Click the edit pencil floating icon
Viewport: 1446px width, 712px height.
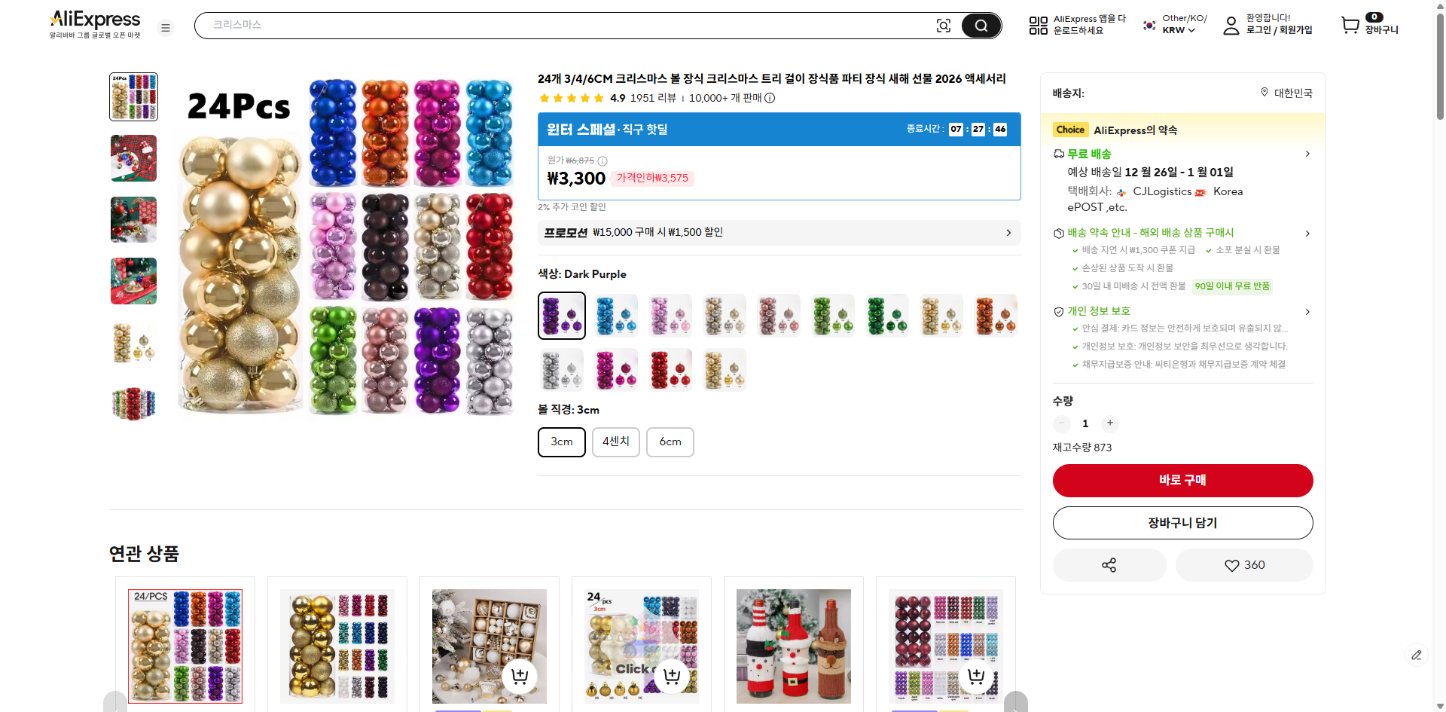(x=1416, y=655)
